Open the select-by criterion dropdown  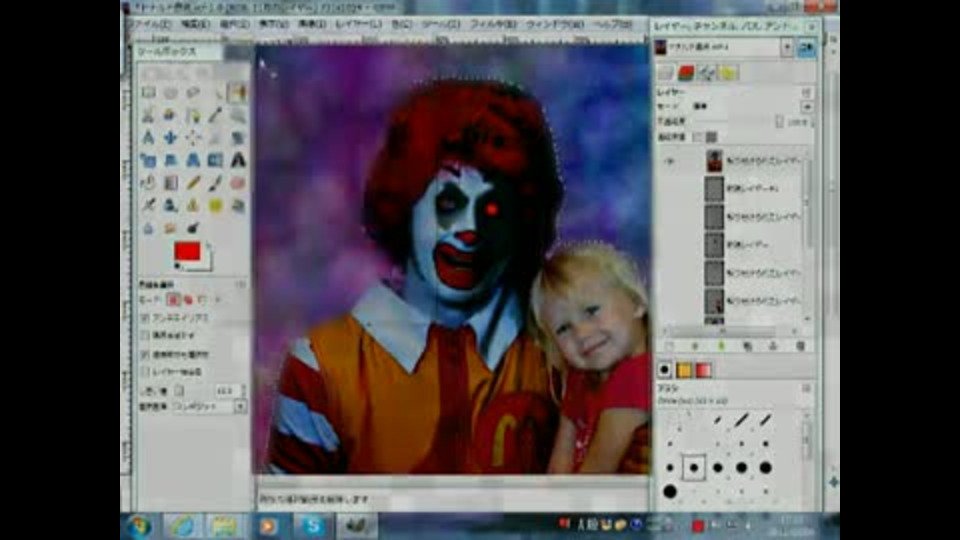pyautogui.click(x=240, y=406)
